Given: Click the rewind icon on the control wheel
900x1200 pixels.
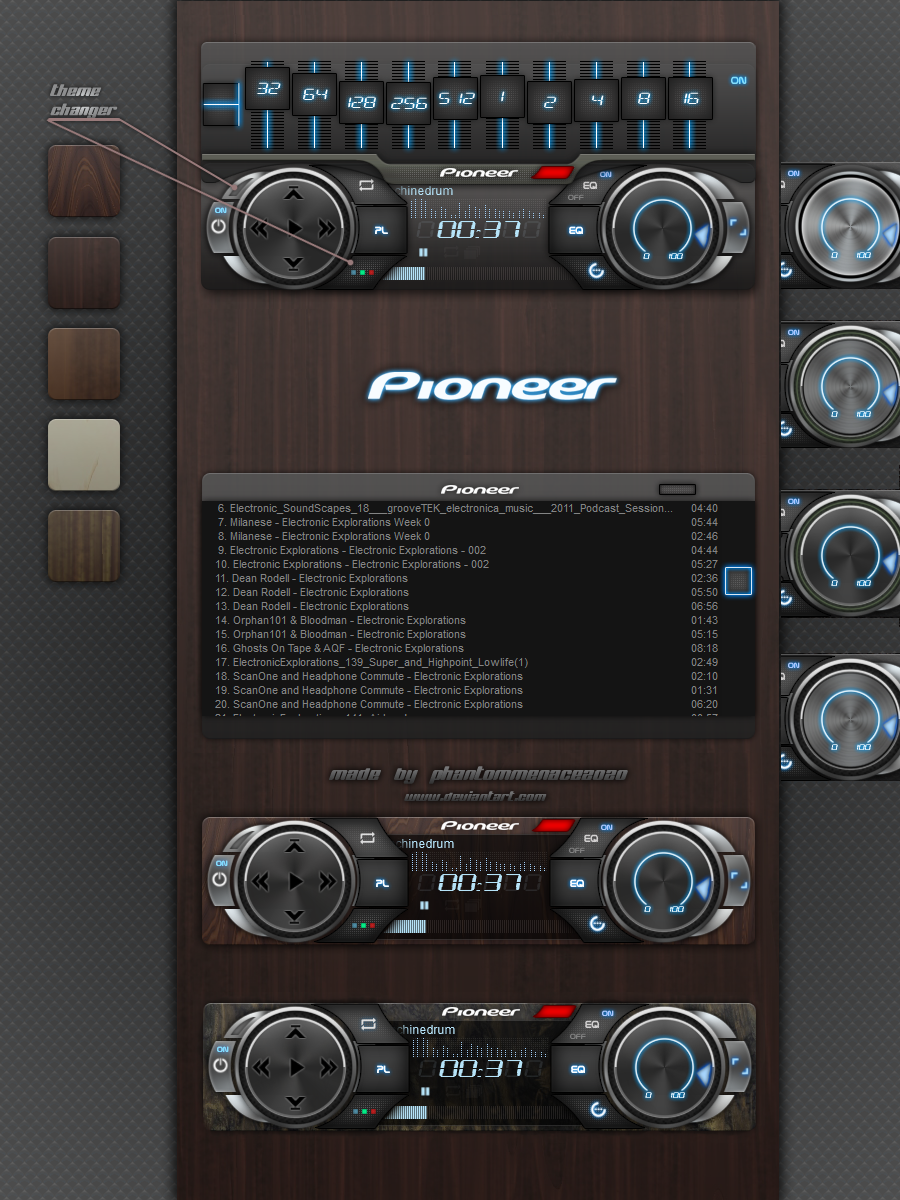Looking at the screenshot, I should pos(258,228).
